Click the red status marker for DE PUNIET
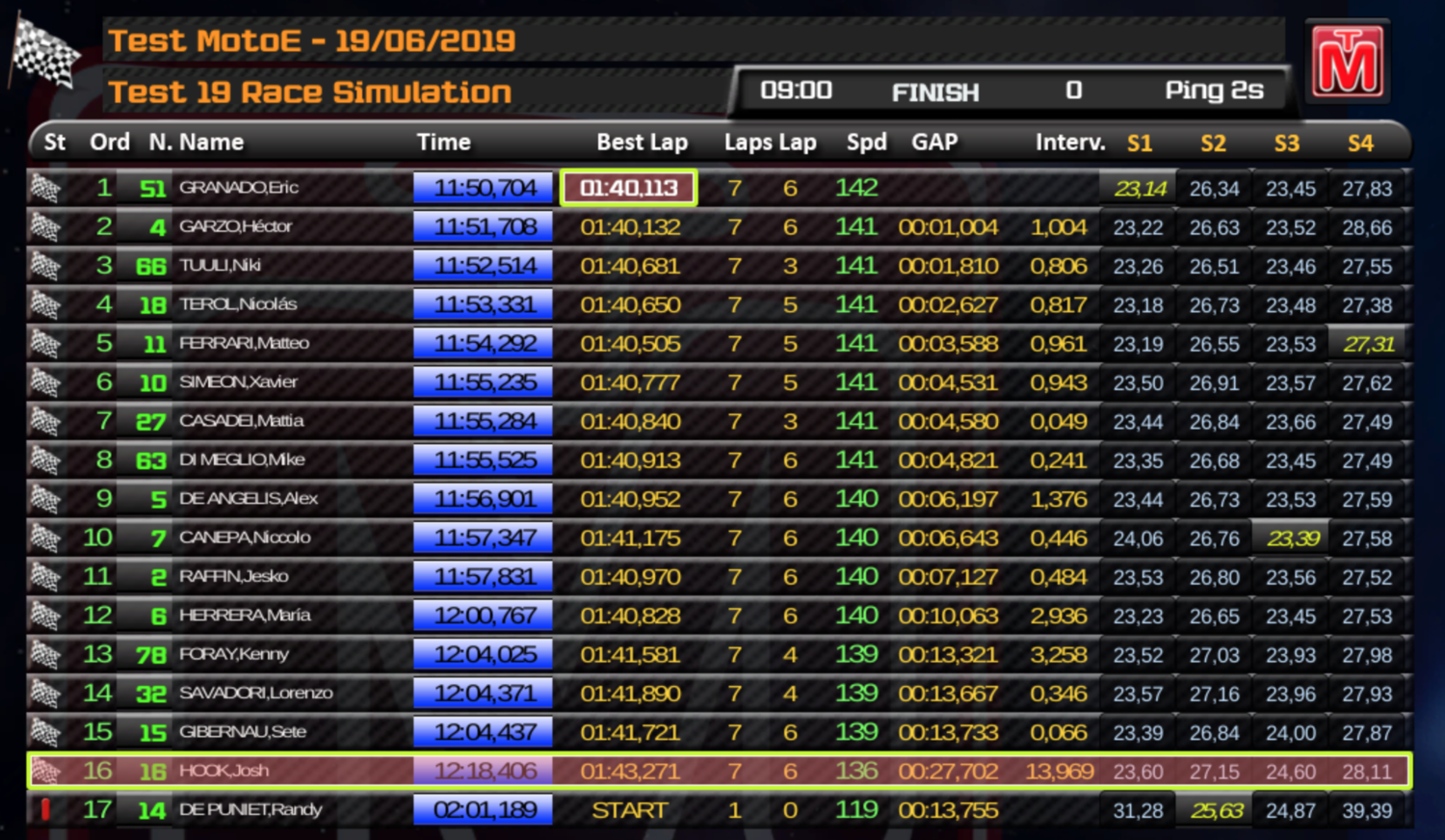Screen dimensions: 1445x840 tap(44, 809)
